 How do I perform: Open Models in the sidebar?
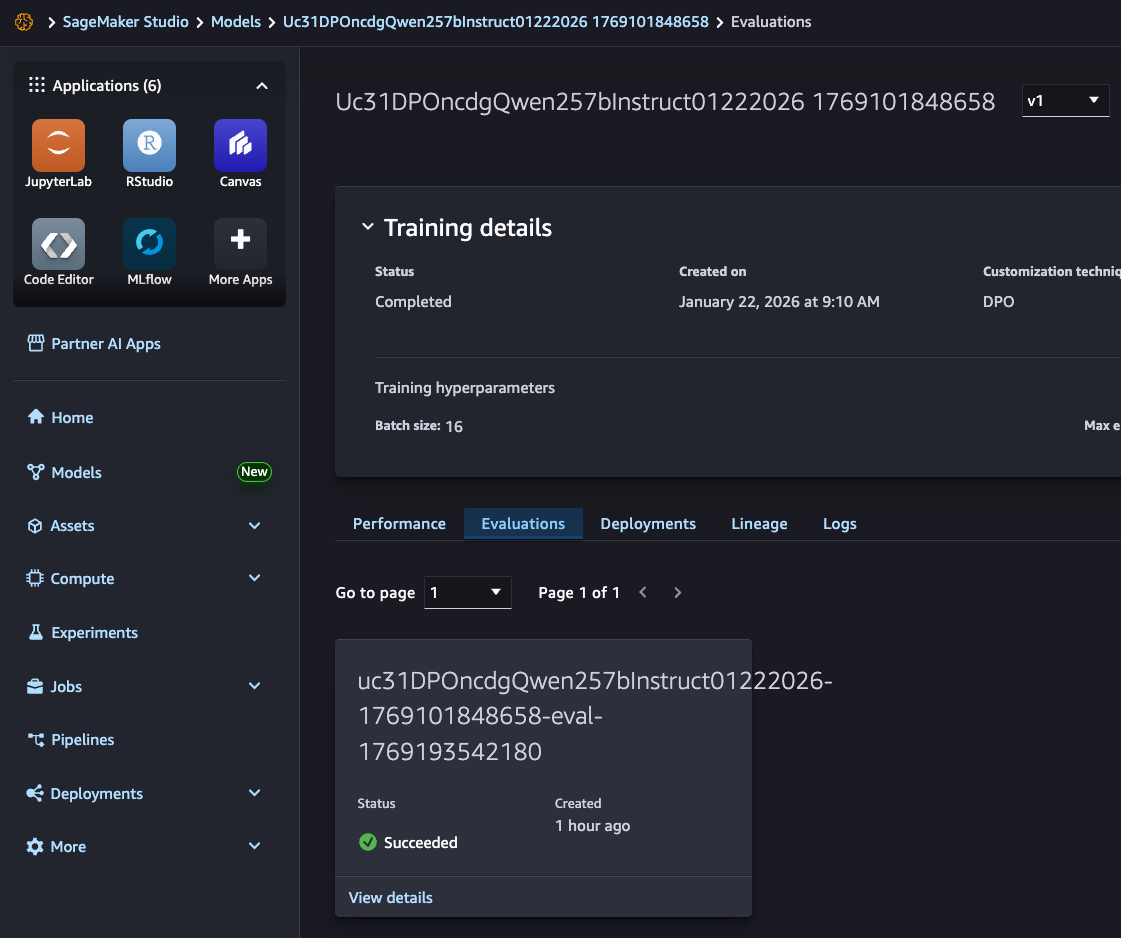(x=76, y=473)
